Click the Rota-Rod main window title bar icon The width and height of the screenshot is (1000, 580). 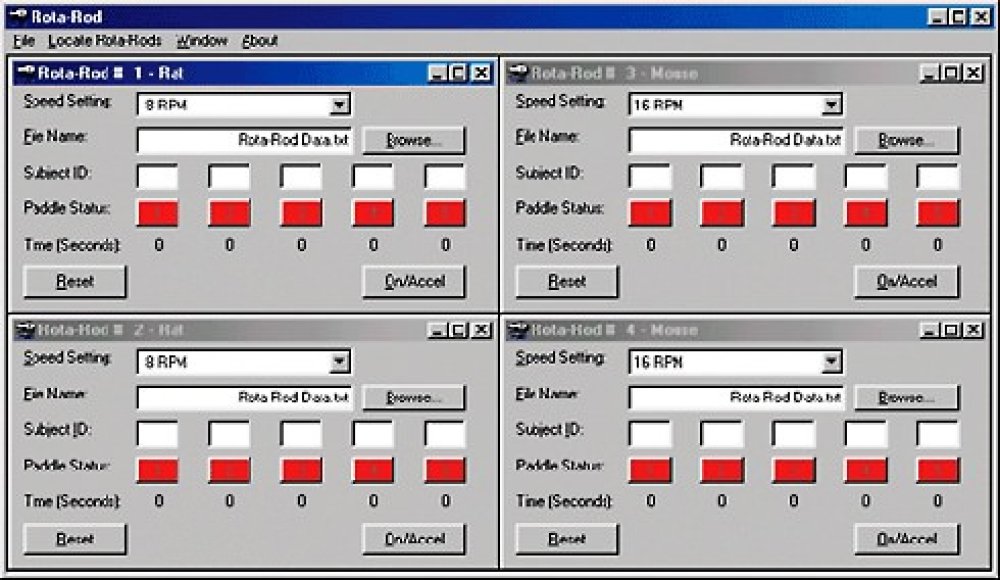(17, 17)
